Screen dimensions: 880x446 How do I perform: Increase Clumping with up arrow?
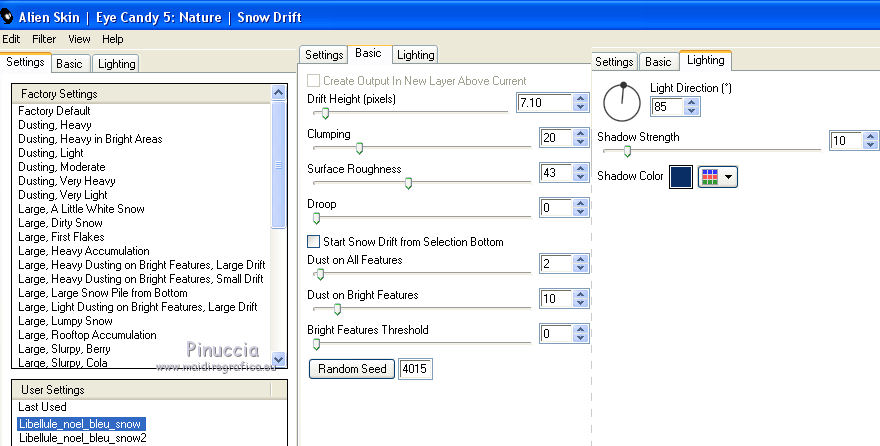point(581,134)
